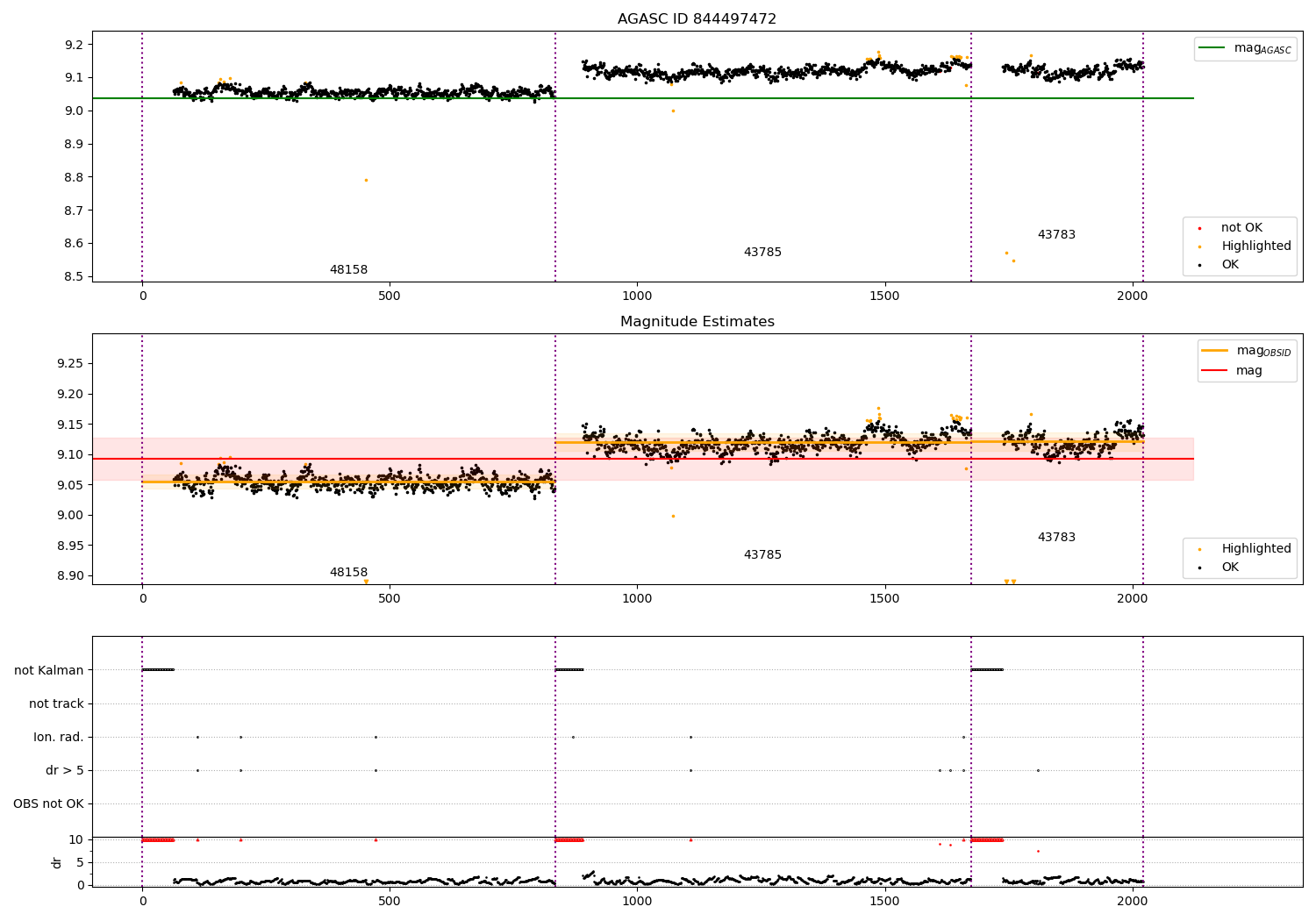The width and height of the screenshot is (1316, 921).
Task: Click the label 43783 in Magnitude Estimates plot
Action: tap(1056, 538)
